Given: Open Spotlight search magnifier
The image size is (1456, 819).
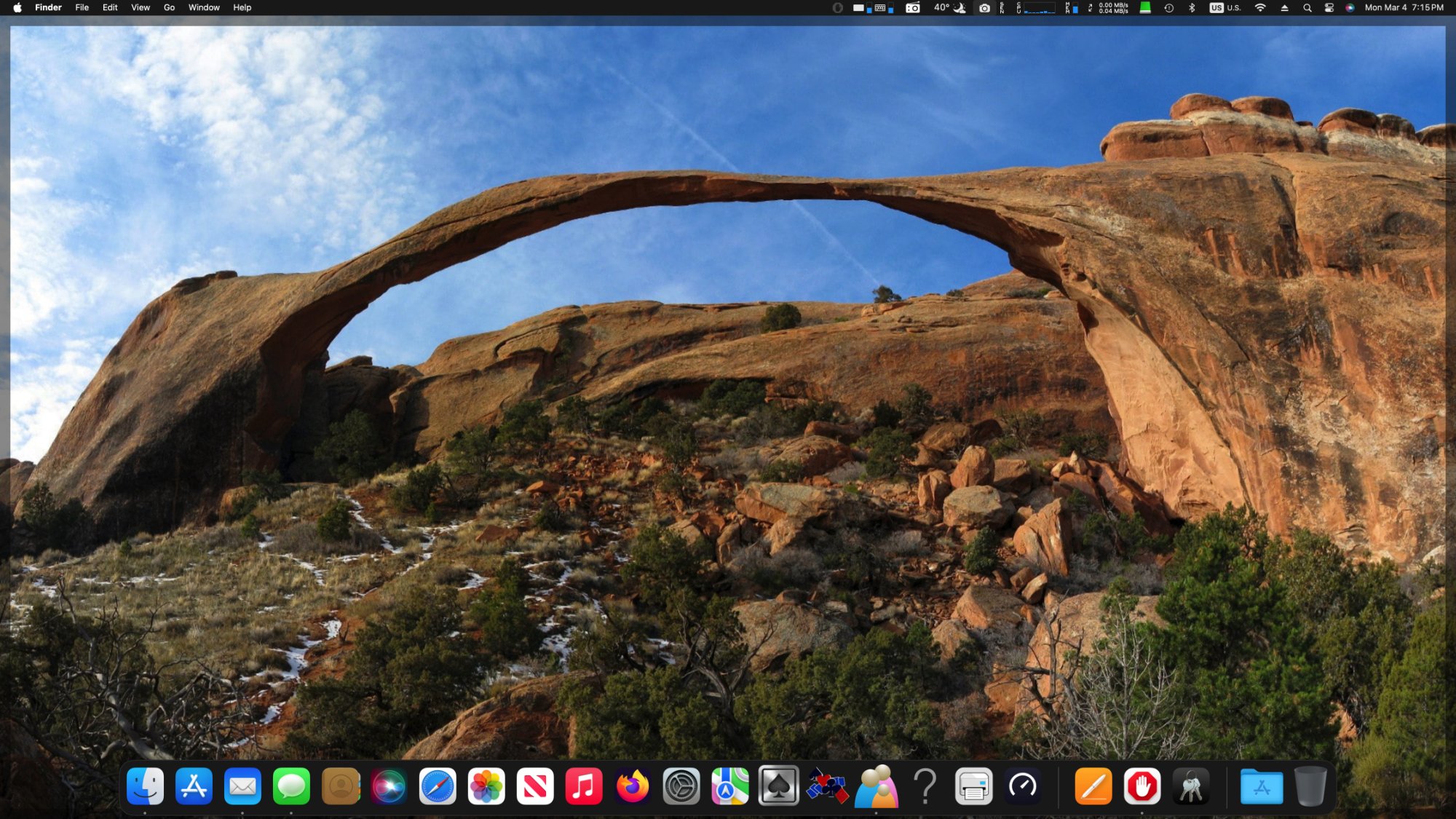Looking at the screenshot, I should (x=1307, y=8).
